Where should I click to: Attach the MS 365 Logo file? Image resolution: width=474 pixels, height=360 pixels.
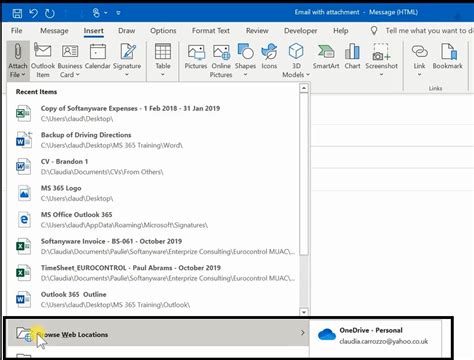153,193
